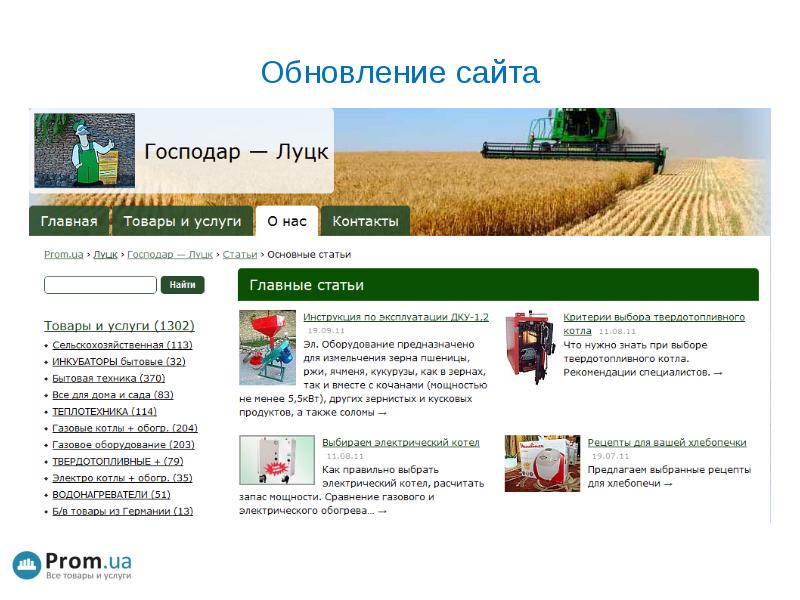Open the ВОДОНАГРЕВАТЕЛИ (51) category

[x=111, y=495]
